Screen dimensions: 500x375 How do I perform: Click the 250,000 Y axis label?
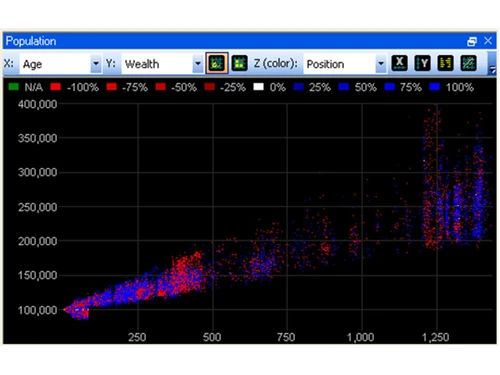[37, 207]
